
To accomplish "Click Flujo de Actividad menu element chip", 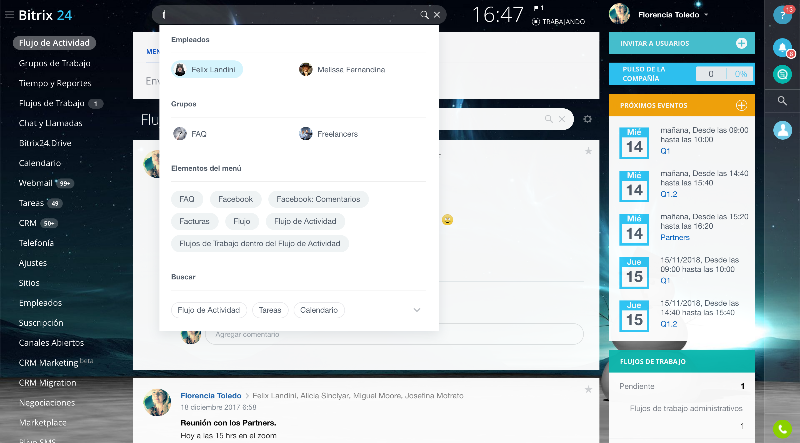I will [305, 221].
